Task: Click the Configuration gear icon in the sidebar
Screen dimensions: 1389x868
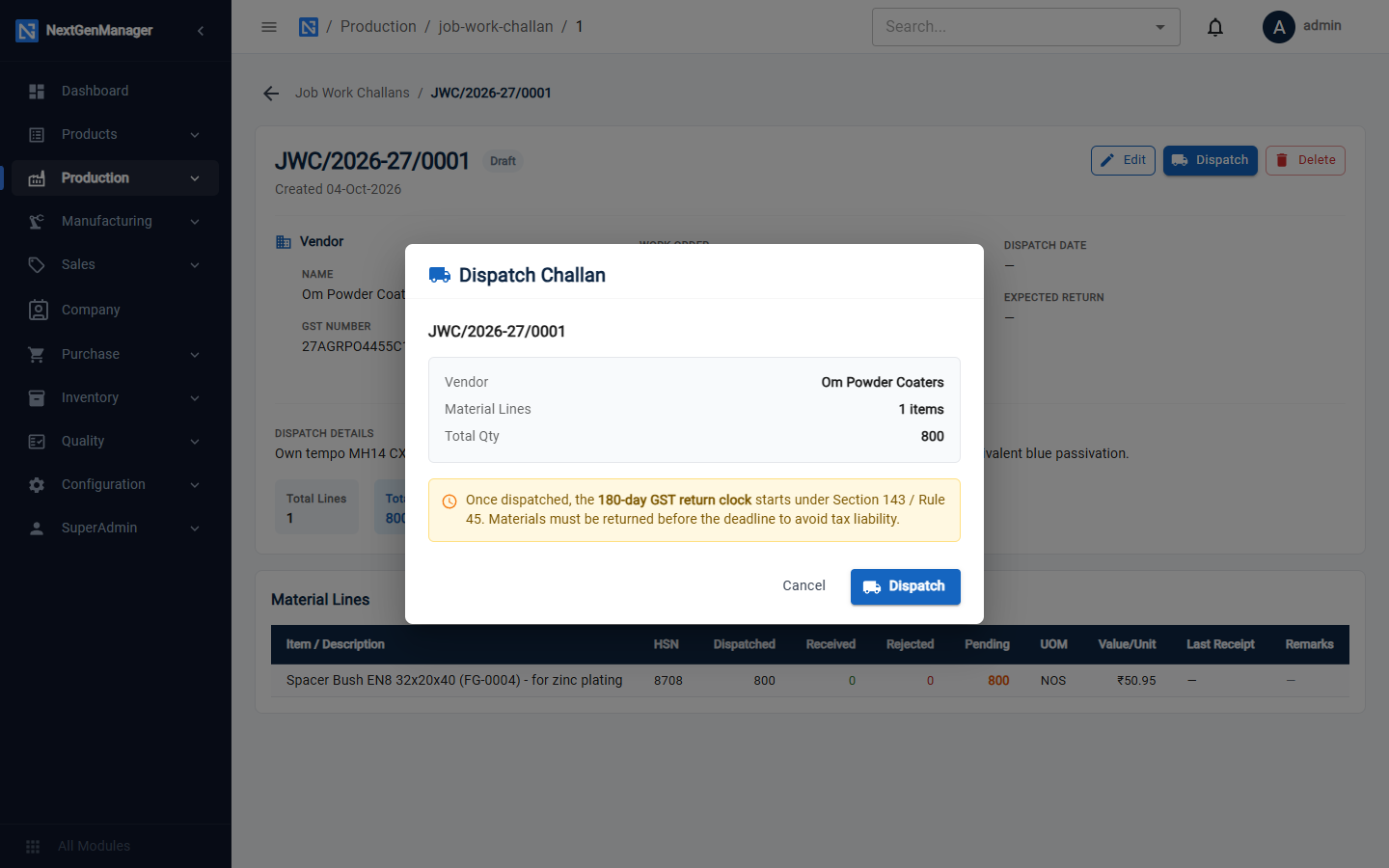Action: pyautogui.click(x=37, y=485)
